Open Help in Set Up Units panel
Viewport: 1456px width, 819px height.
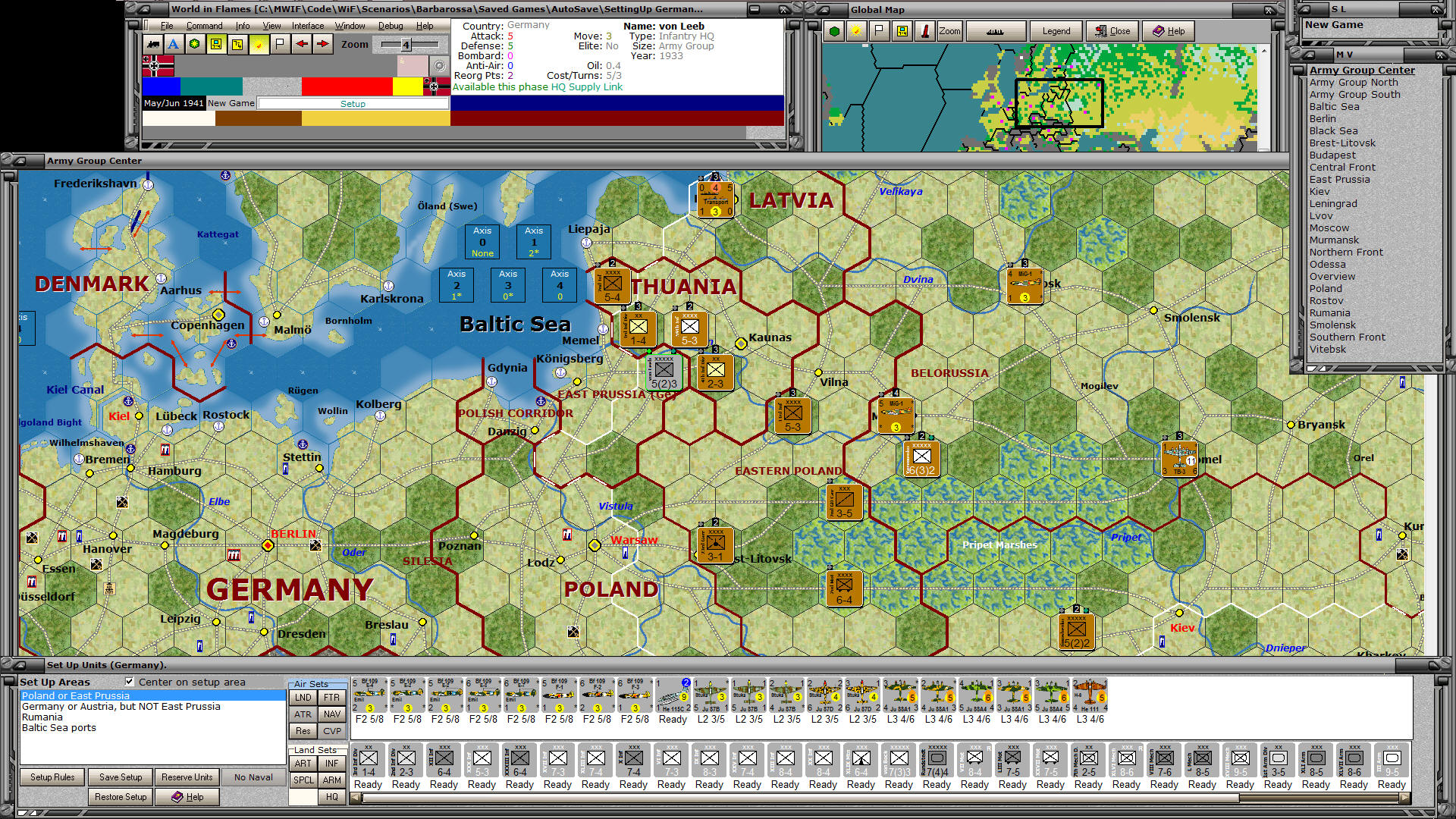pos(187,797)
